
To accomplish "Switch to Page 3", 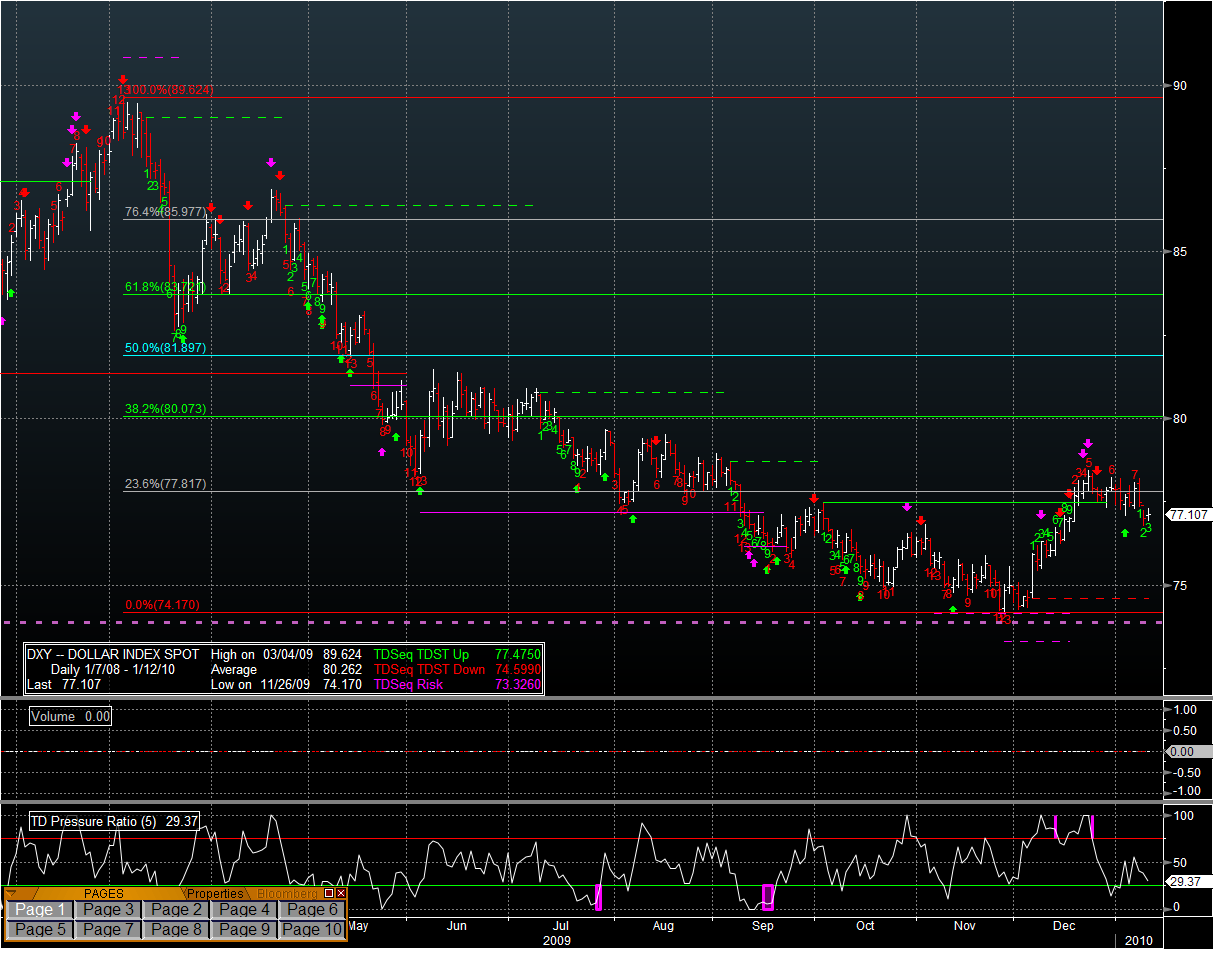I will tap(108, 910).
